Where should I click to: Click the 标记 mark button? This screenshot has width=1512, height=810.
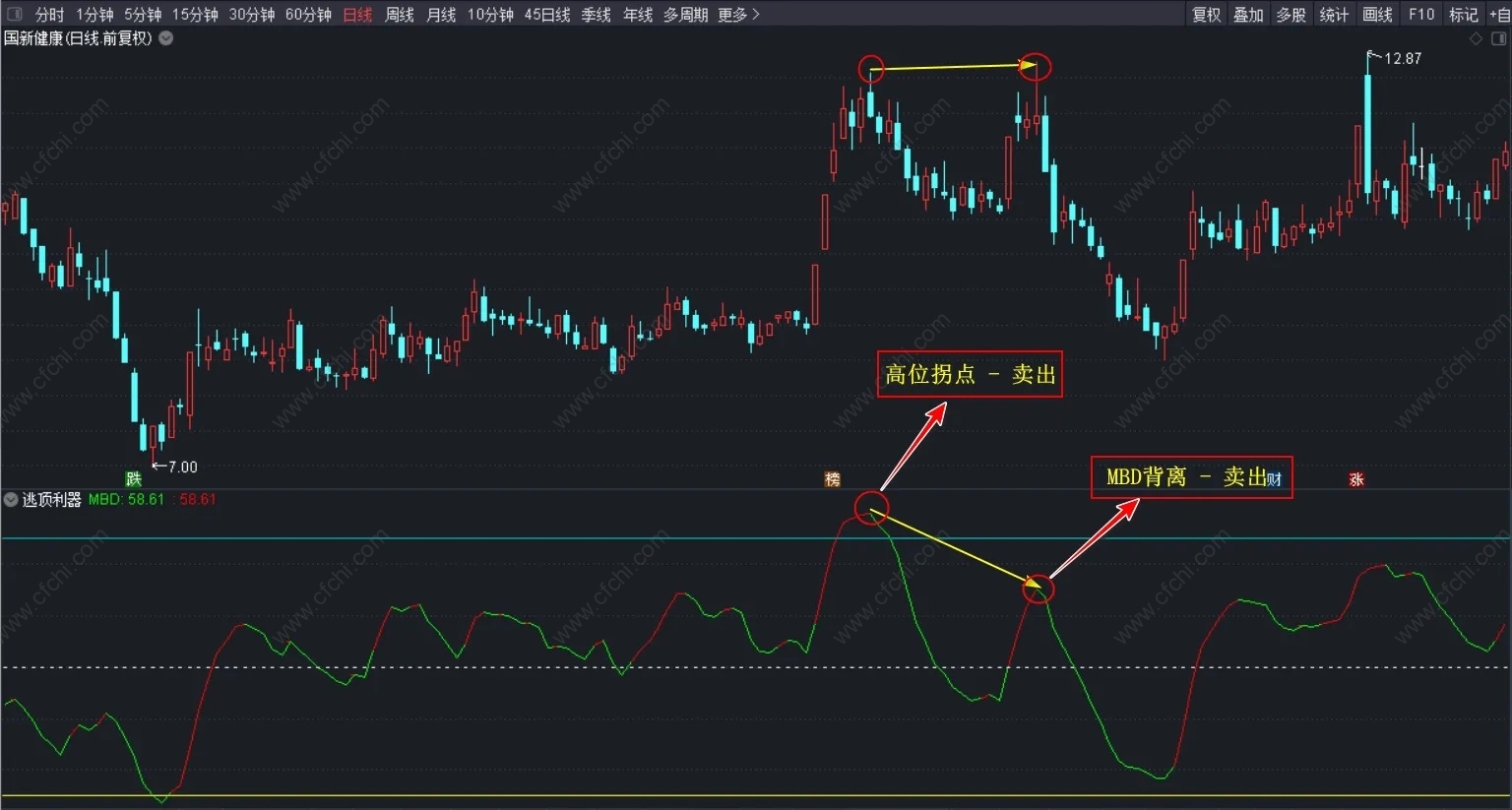pos(1464,15)
